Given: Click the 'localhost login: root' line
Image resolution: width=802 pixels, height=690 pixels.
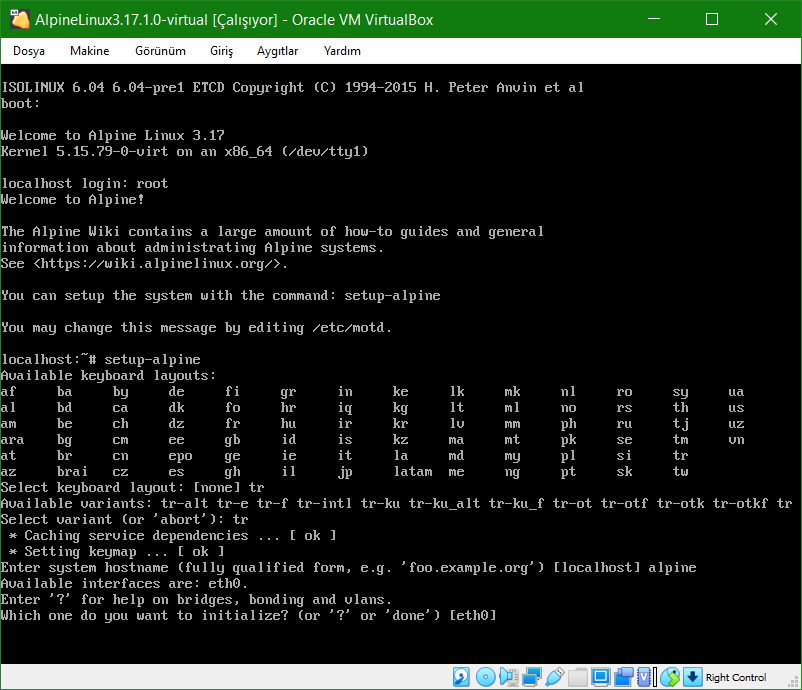Looking at the screenshot, I should point(84,183).
